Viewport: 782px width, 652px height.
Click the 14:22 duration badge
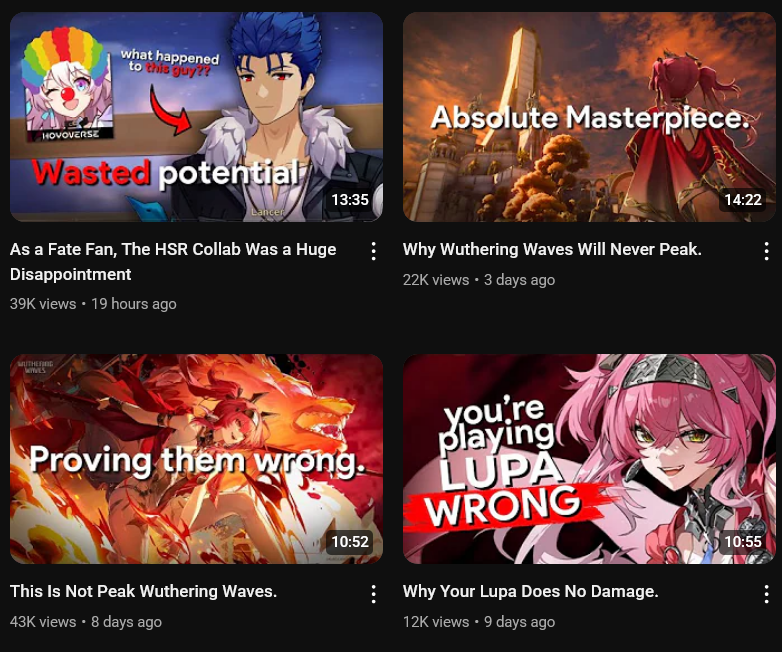click(x=743, y=200)
